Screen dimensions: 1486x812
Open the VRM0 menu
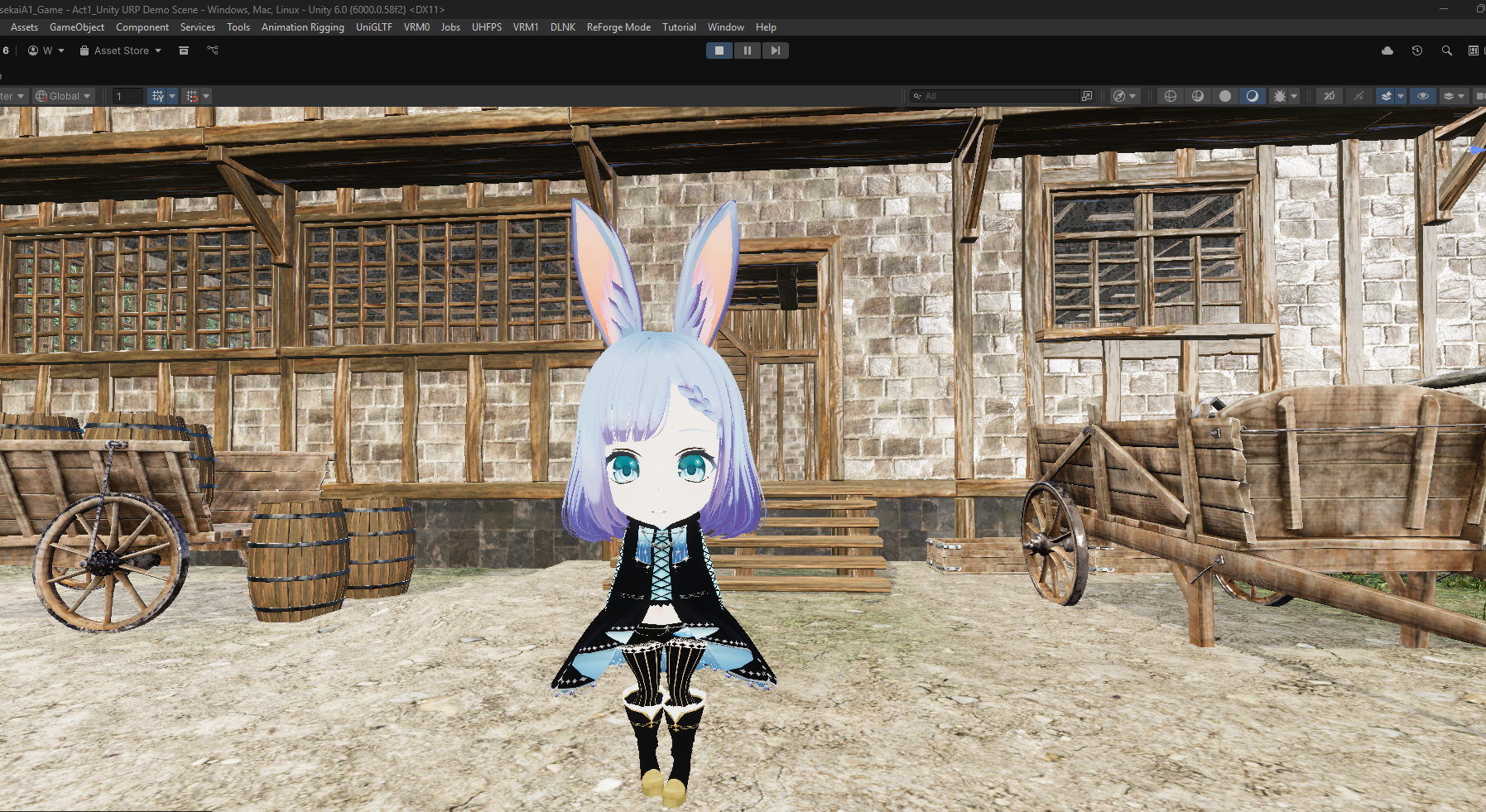click(417, 27)
